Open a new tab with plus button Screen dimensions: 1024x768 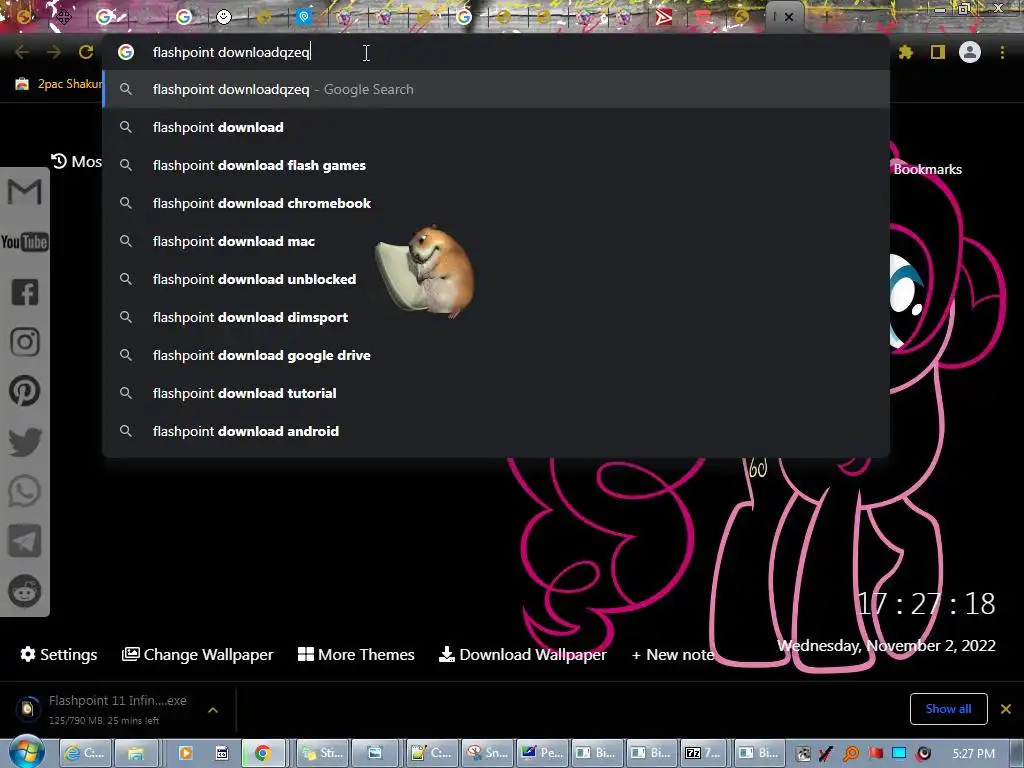pyautogui.click(x=826, y=17)
